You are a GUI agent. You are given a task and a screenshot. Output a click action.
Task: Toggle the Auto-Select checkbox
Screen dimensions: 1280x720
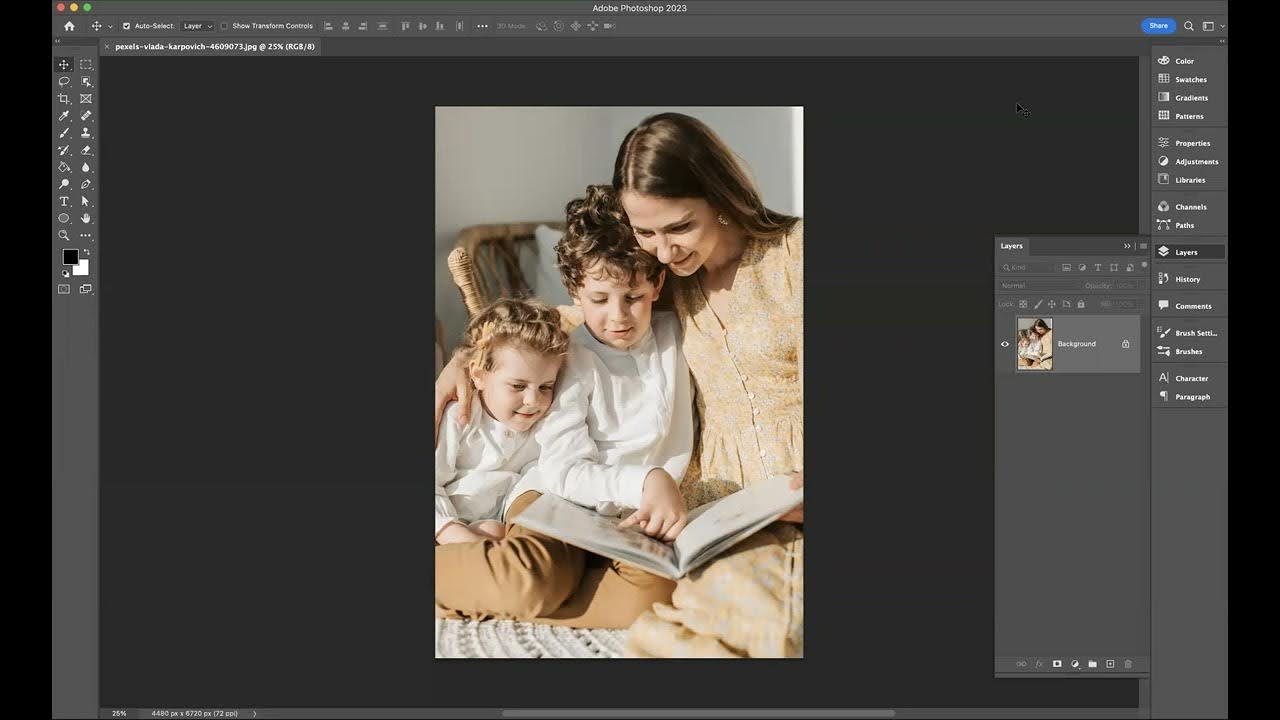(x=126, y=26)
